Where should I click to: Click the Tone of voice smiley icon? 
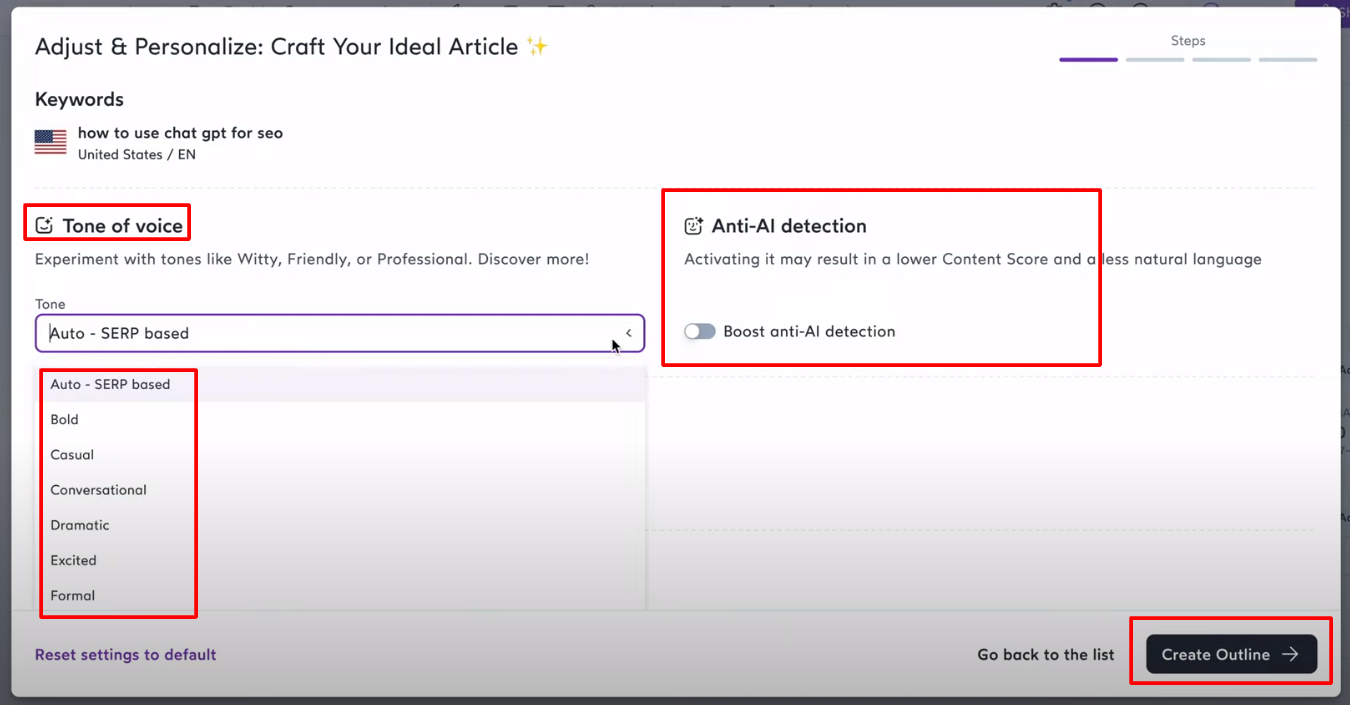click(x=44, y=226)
